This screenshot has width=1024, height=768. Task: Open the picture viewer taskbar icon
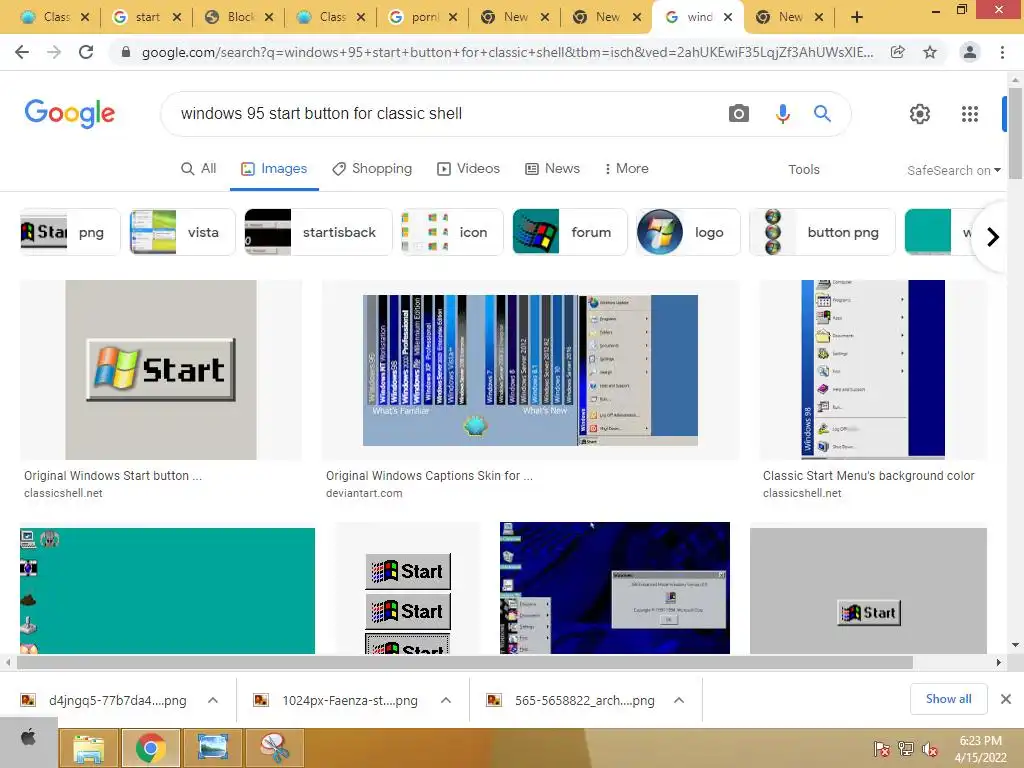tap(212, 748)
